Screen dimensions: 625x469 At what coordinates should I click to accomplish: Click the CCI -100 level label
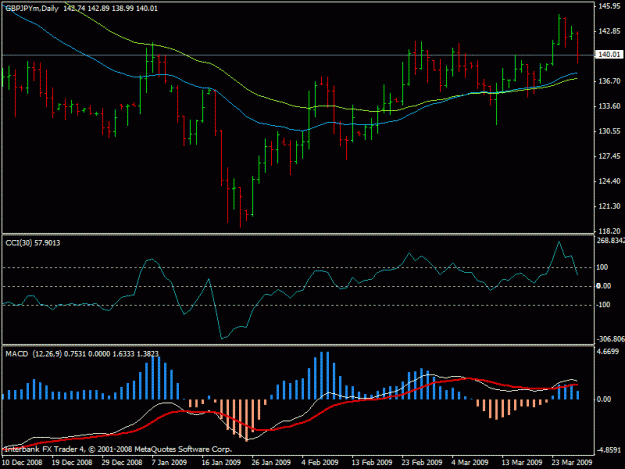603,305
